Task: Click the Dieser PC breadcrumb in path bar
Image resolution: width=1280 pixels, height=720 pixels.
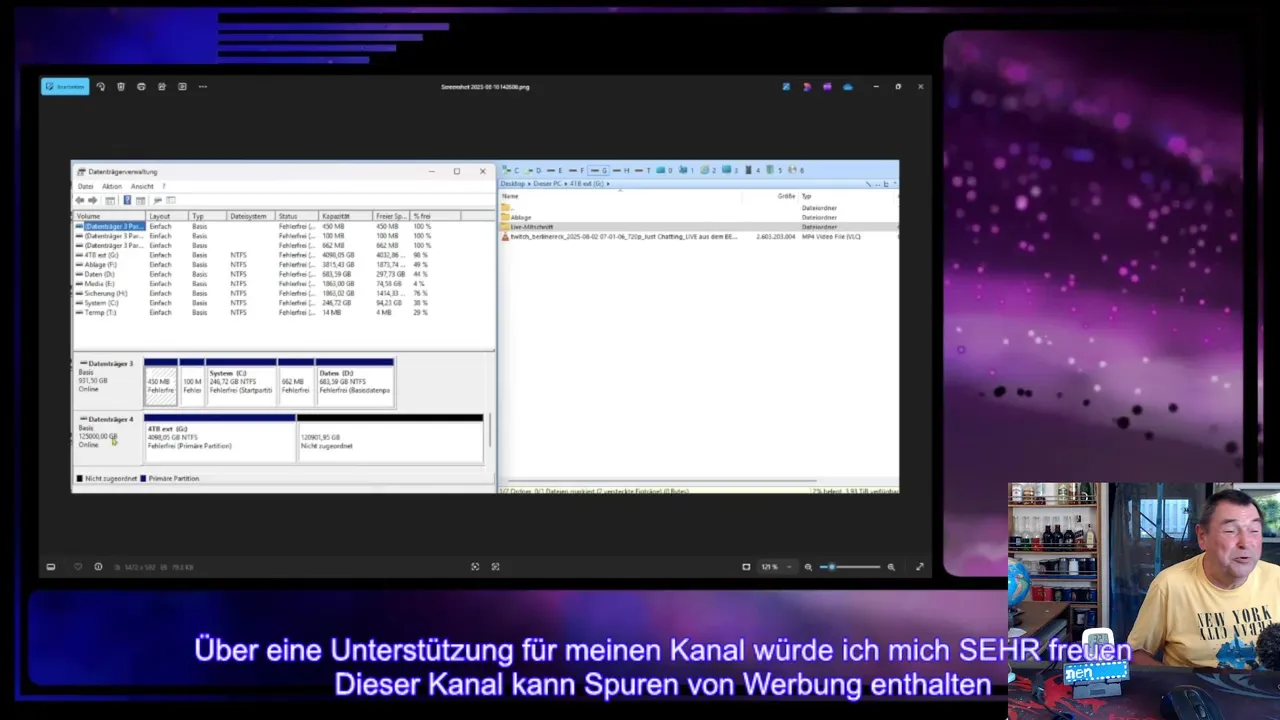Action: tap(548, 184)
